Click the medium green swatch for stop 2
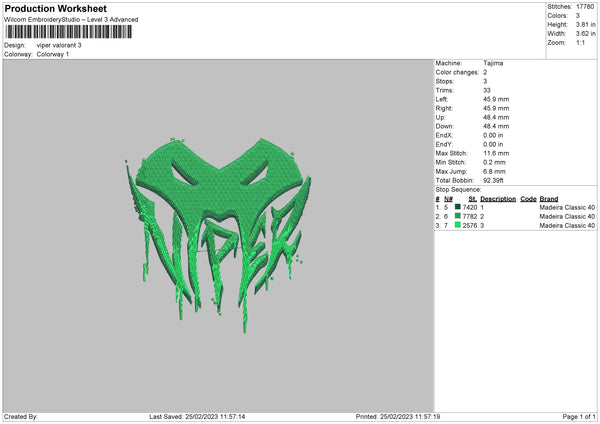This screenshot has width=600, height=424. coord(457,216)
